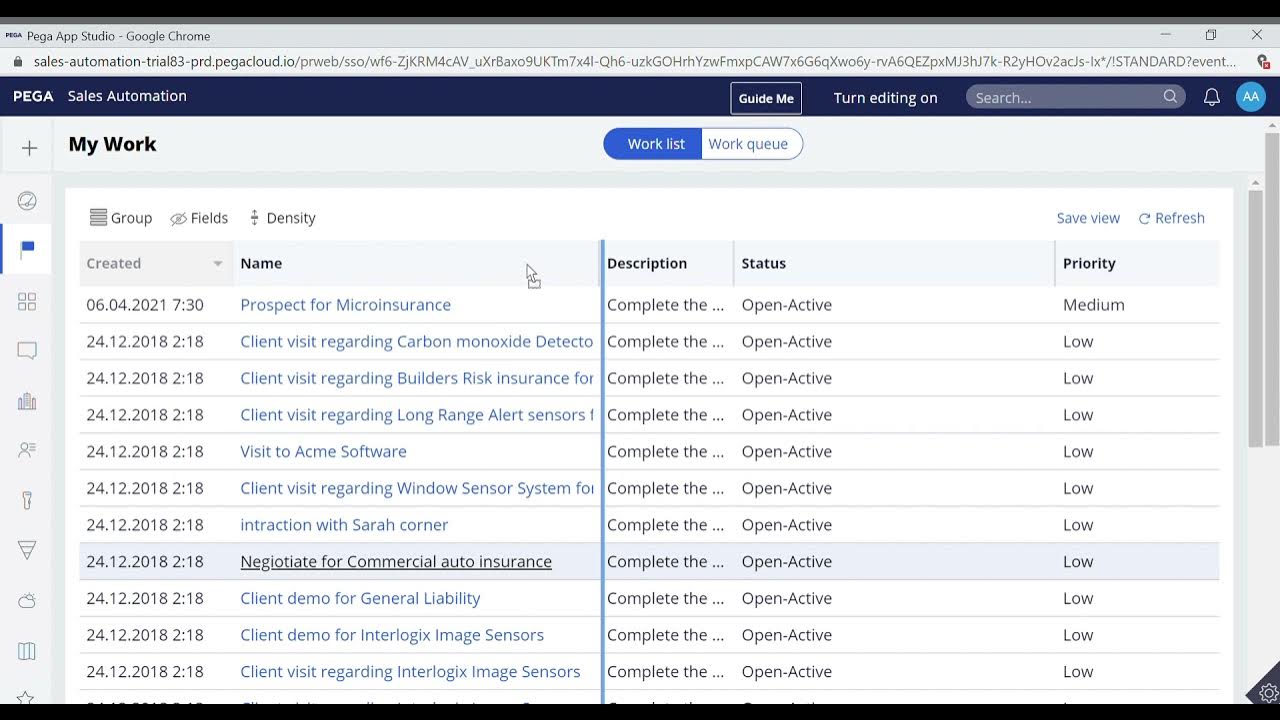Click the Guide Me button
Image resolution: width=1280 pixels, height=720 pixels.
tap(766, 98)
